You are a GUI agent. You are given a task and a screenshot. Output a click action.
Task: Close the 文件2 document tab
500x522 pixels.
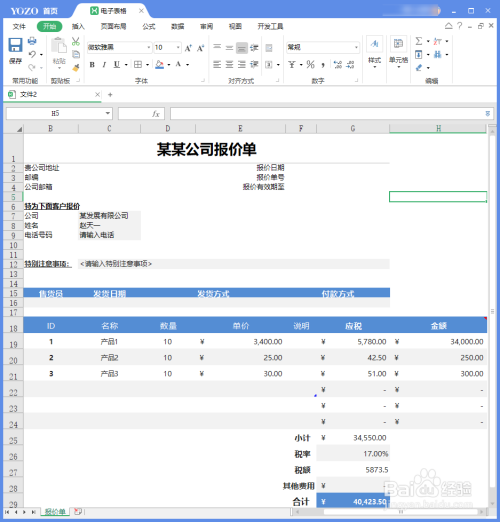pyautogui.click(x=97, y=95)
